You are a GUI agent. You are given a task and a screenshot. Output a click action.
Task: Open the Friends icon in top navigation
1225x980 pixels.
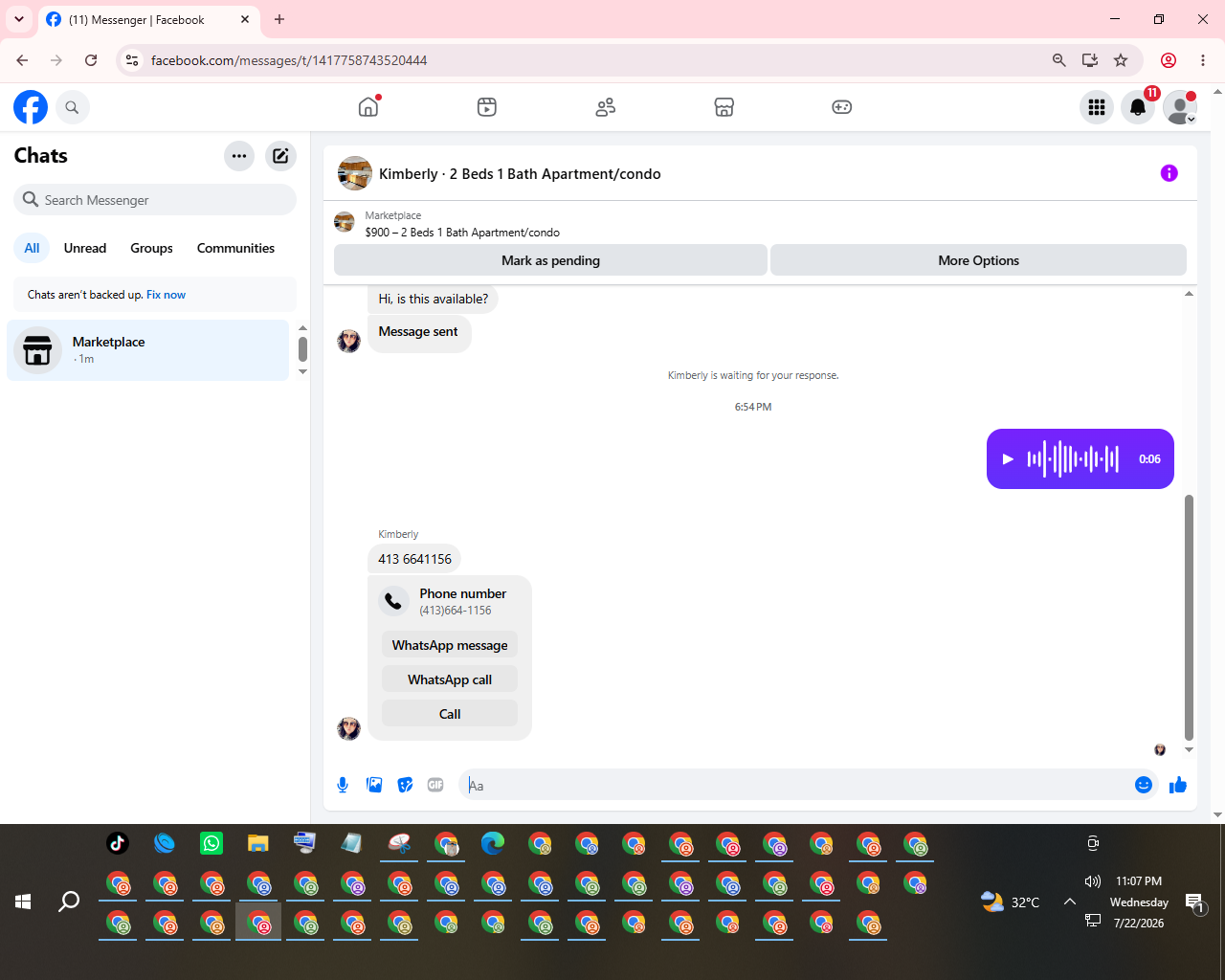pos(606,107)
